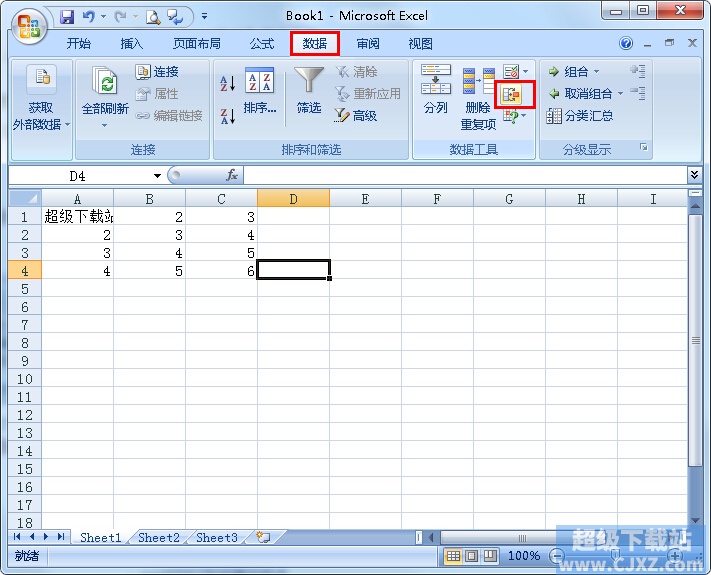Click the Redo icon
The height and width of the screenshot is (575, 711).
(x=121, y=17)
